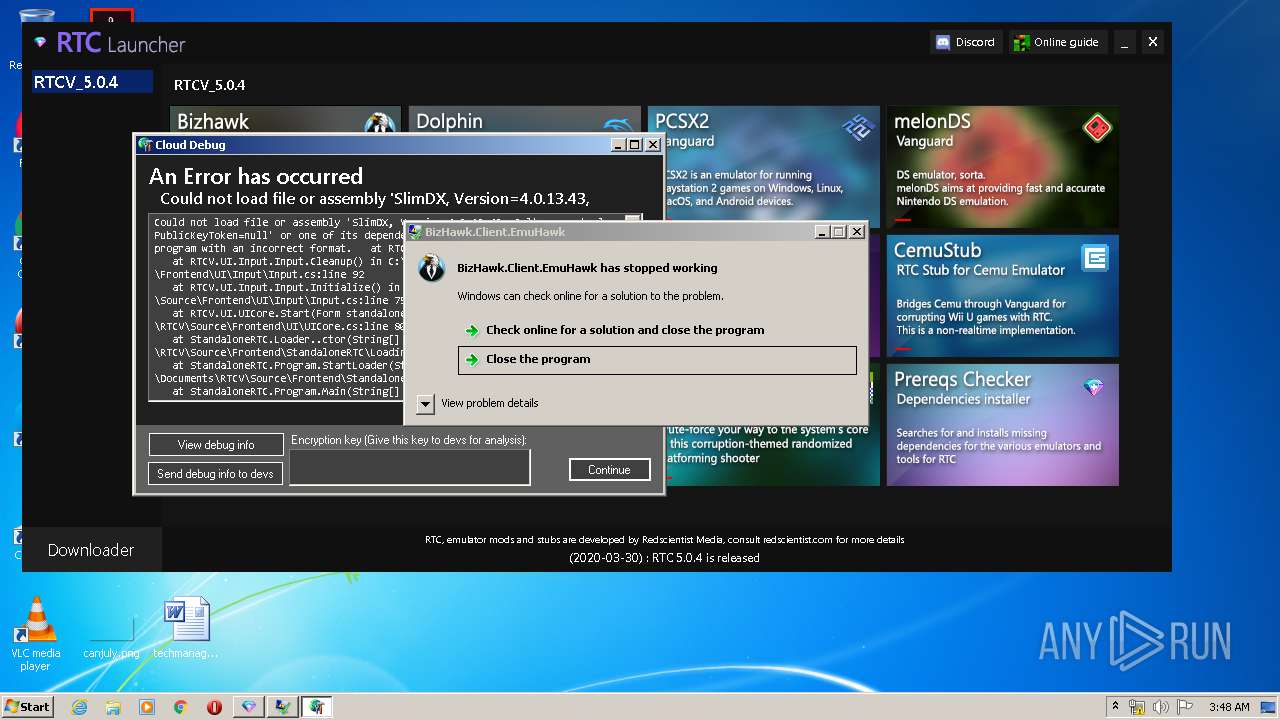1280x720 pixels.
Task: Open the Bizhawk emulator card
Action: [285, 120]
